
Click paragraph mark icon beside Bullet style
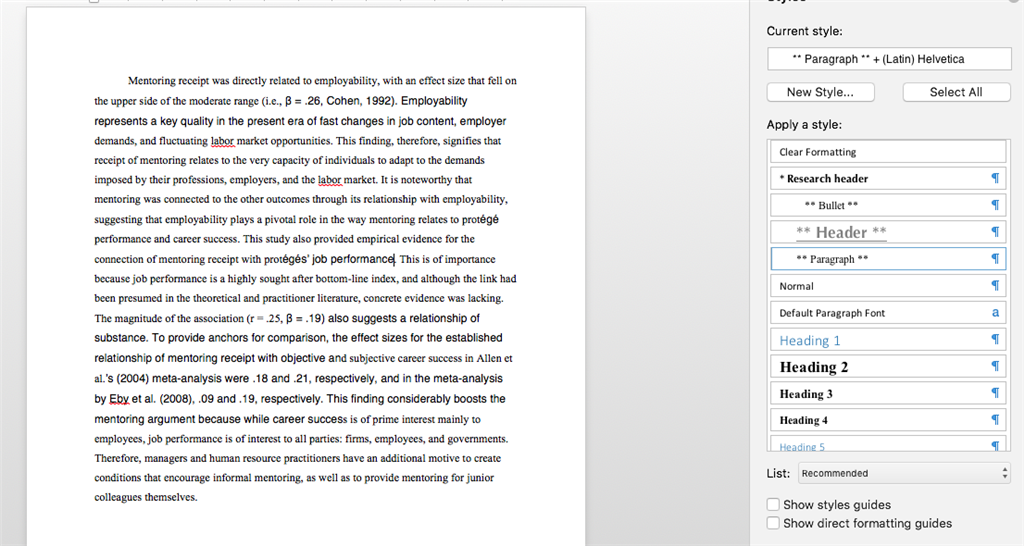pyautogui.click(x=995, y=205)
